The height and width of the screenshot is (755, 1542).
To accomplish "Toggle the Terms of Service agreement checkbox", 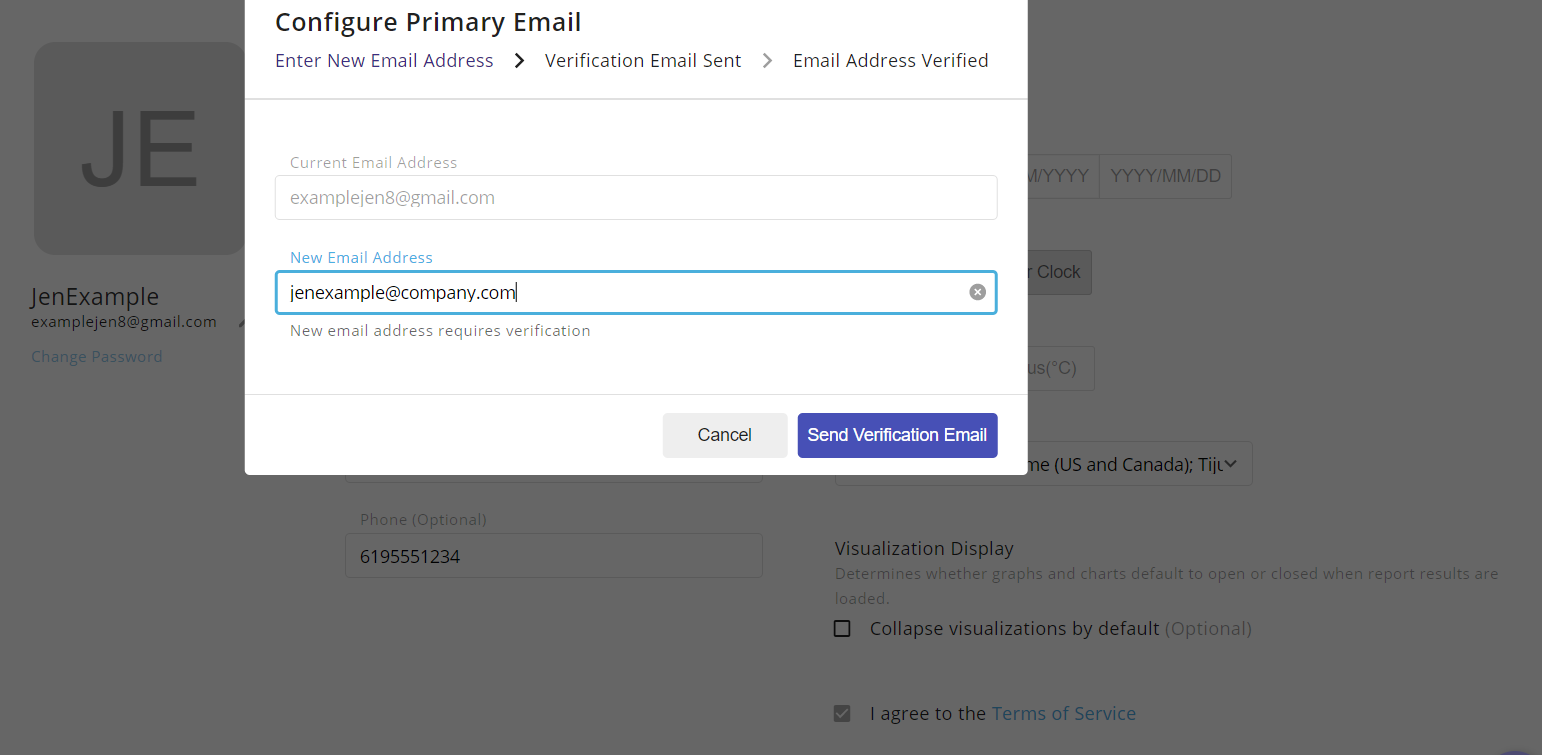I will click(843, 714).
